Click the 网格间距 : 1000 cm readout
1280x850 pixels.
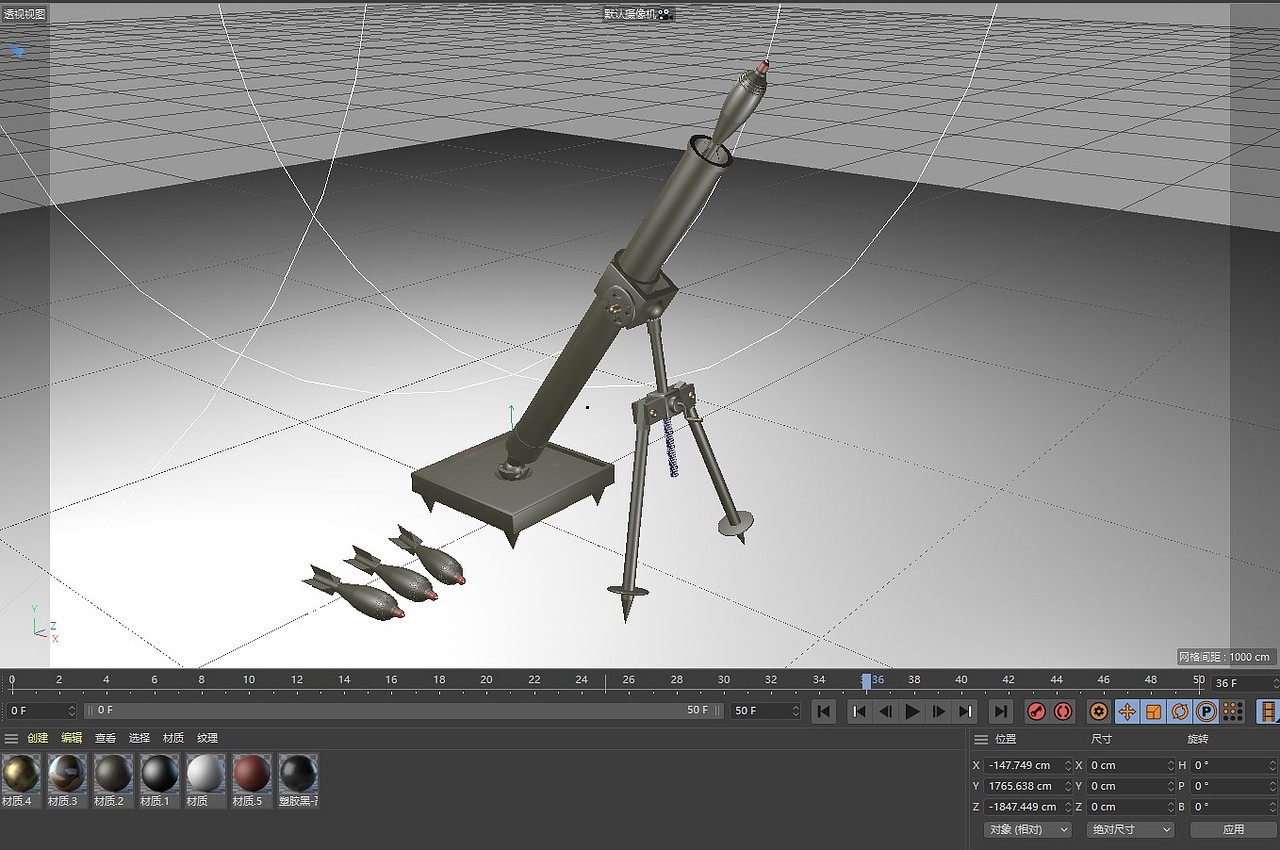pos(1225,657)
